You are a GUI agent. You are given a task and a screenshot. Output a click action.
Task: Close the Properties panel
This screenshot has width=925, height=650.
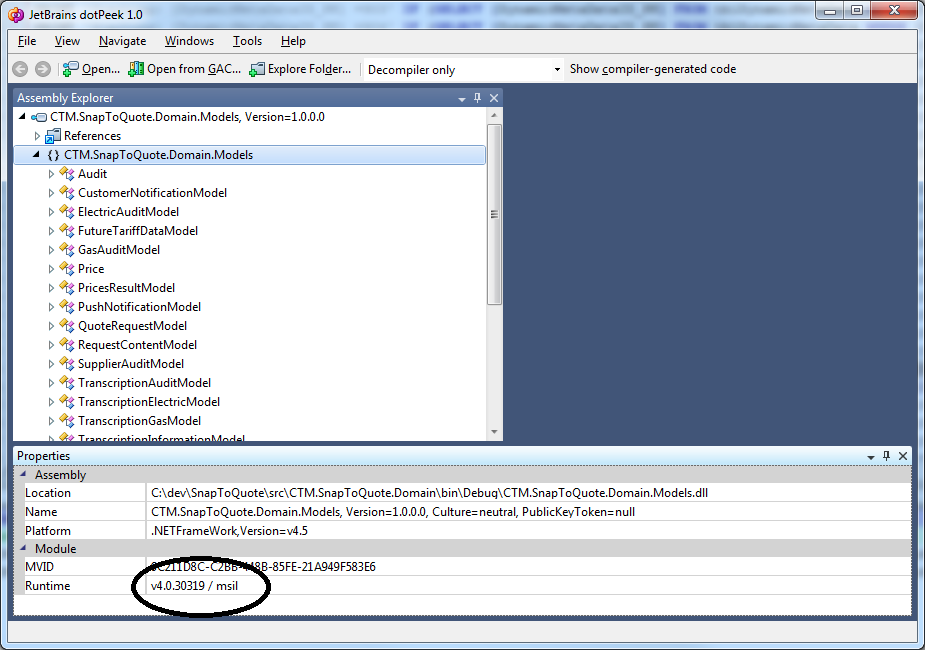point(903,456)
